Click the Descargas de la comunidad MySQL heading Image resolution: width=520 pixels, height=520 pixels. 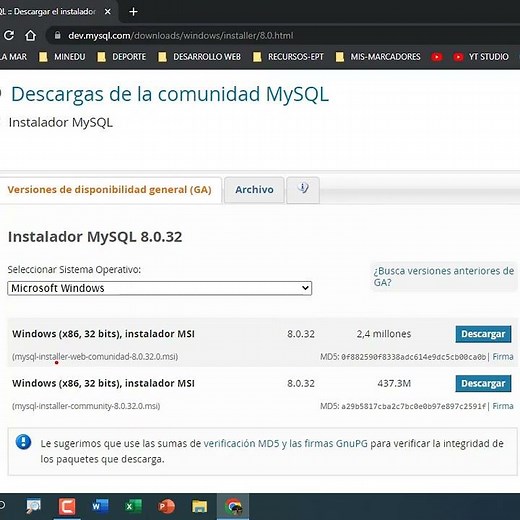point(170,94)
